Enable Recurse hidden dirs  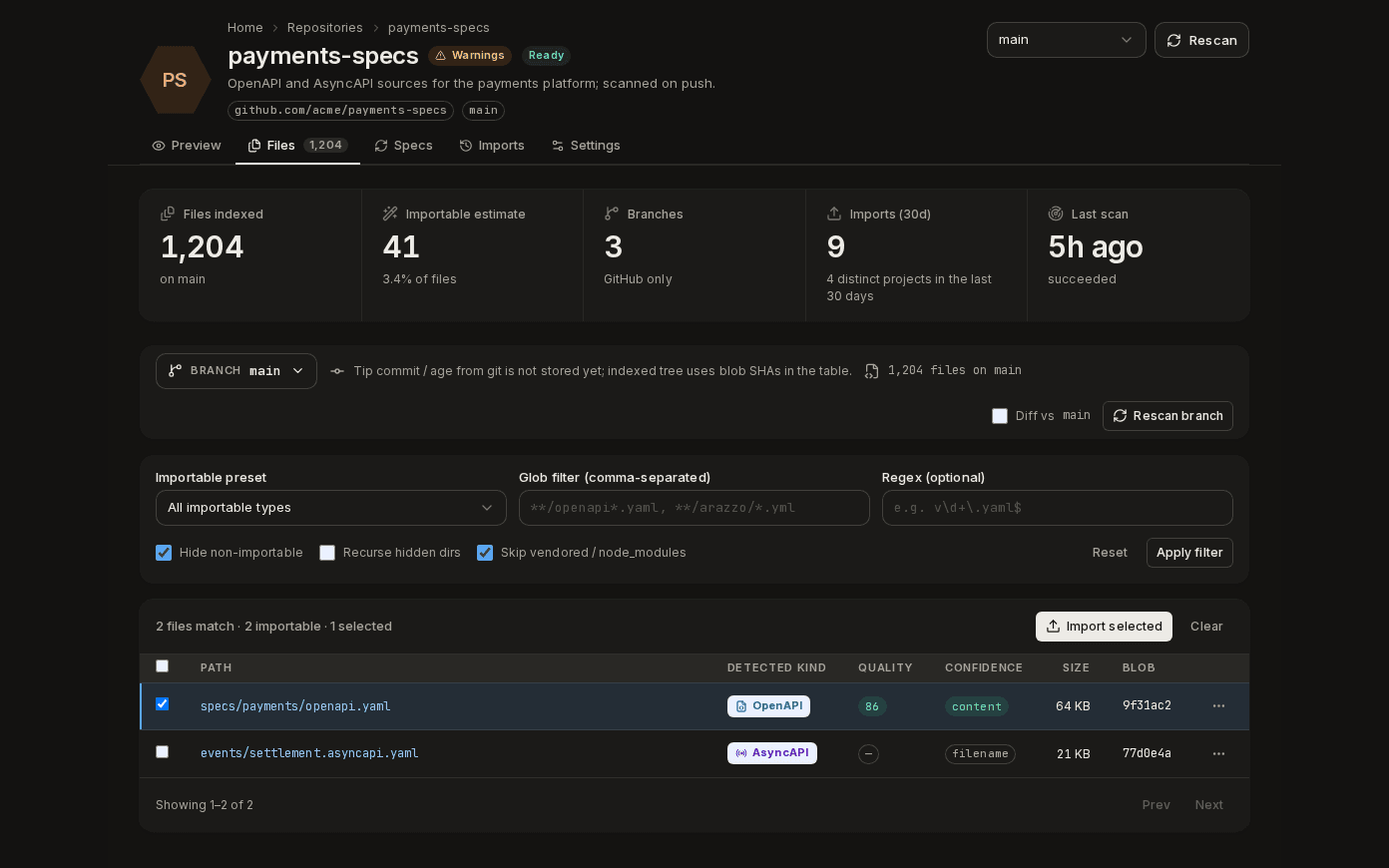click(327, 553)
